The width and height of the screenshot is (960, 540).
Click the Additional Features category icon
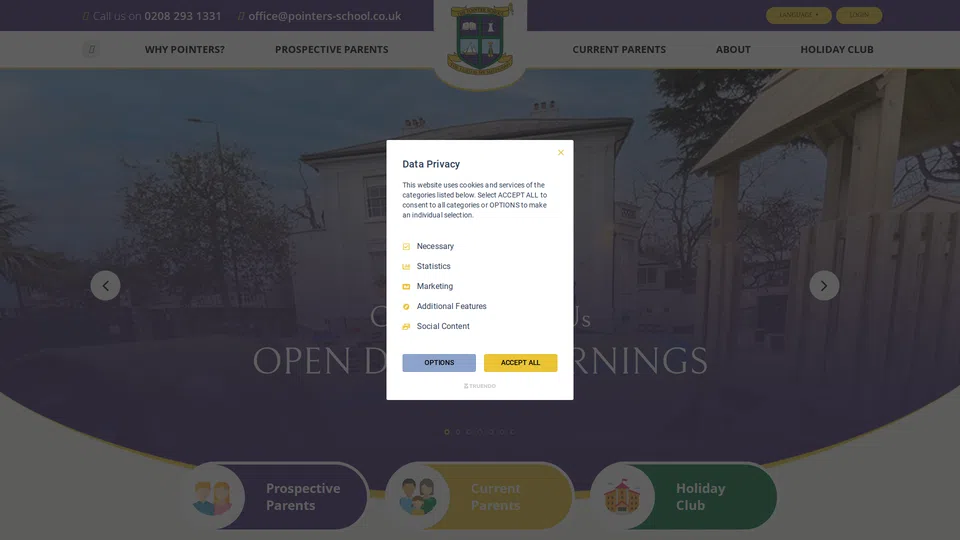pyautogui.click(x=406, y=307)
